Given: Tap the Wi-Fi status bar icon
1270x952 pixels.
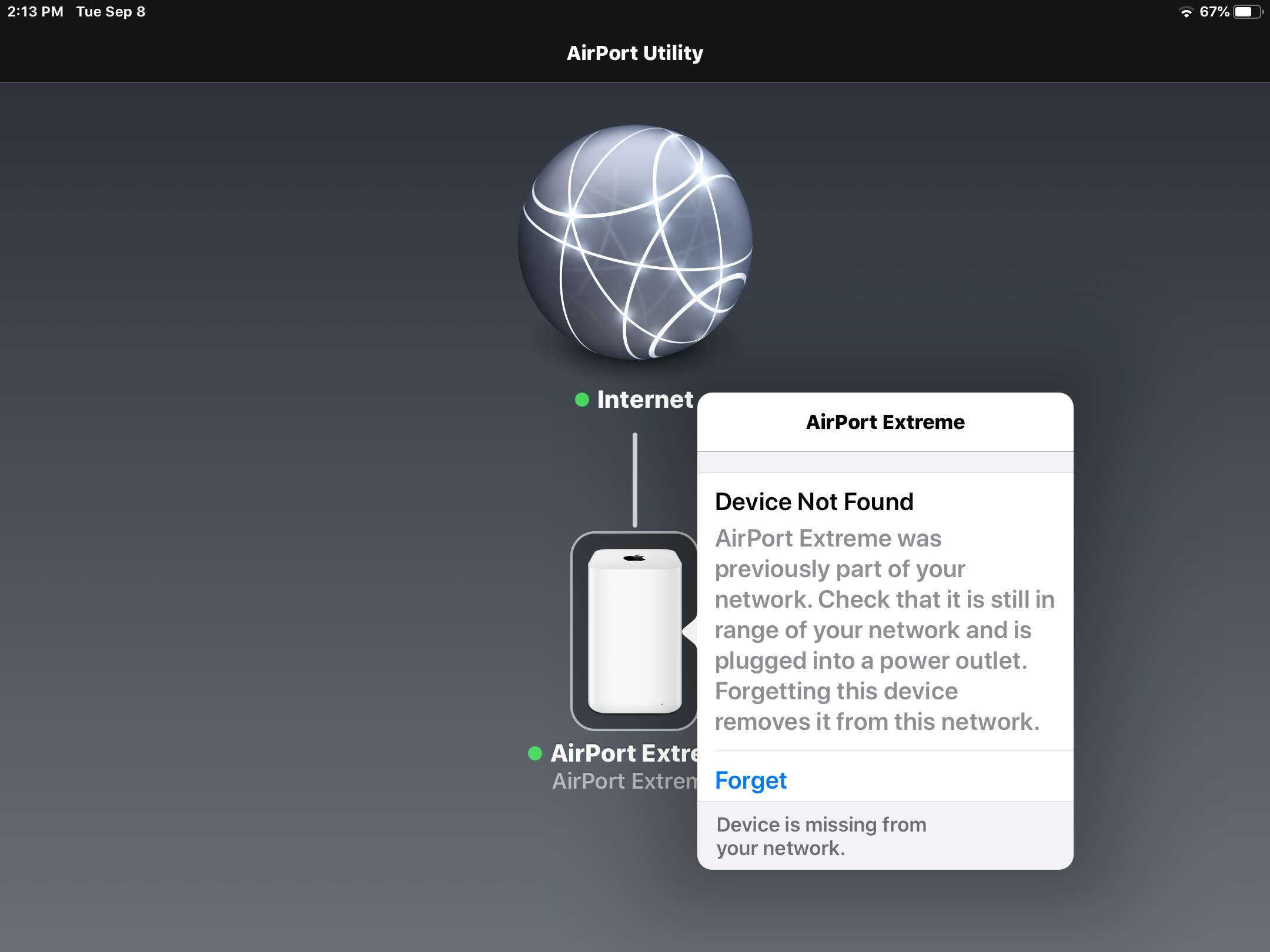Looking at the screenshot, I should [1186, 12].
